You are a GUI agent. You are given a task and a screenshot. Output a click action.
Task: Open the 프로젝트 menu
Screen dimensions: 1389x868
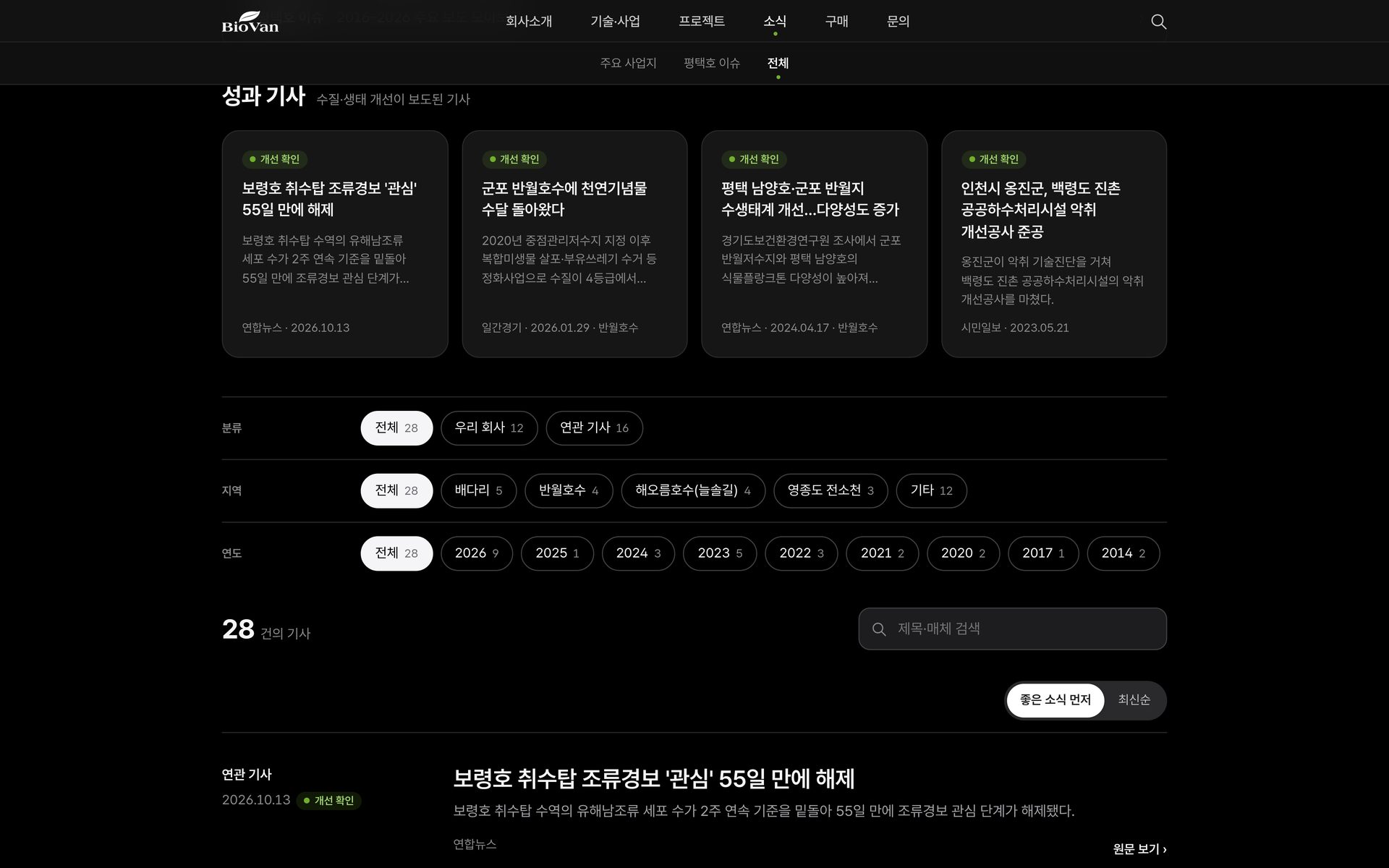click(702, 22)
